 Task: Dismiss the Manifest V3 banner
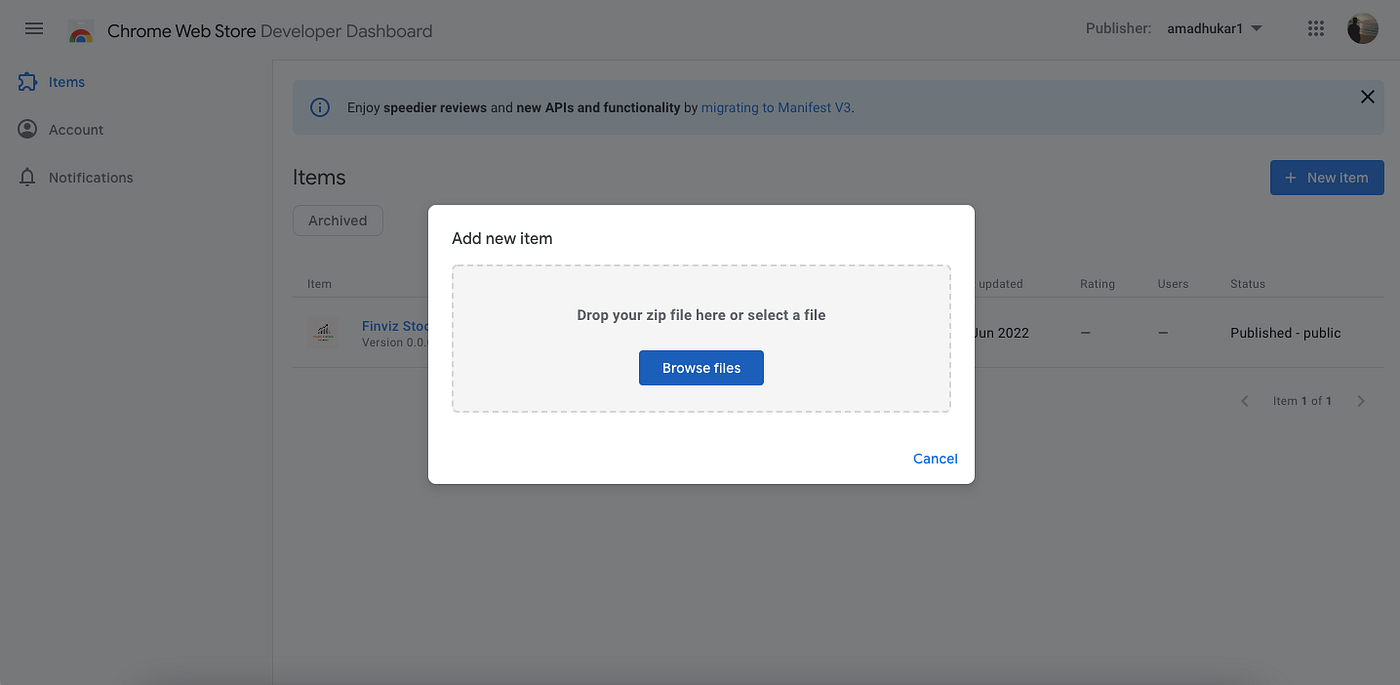pos(1367,97)
